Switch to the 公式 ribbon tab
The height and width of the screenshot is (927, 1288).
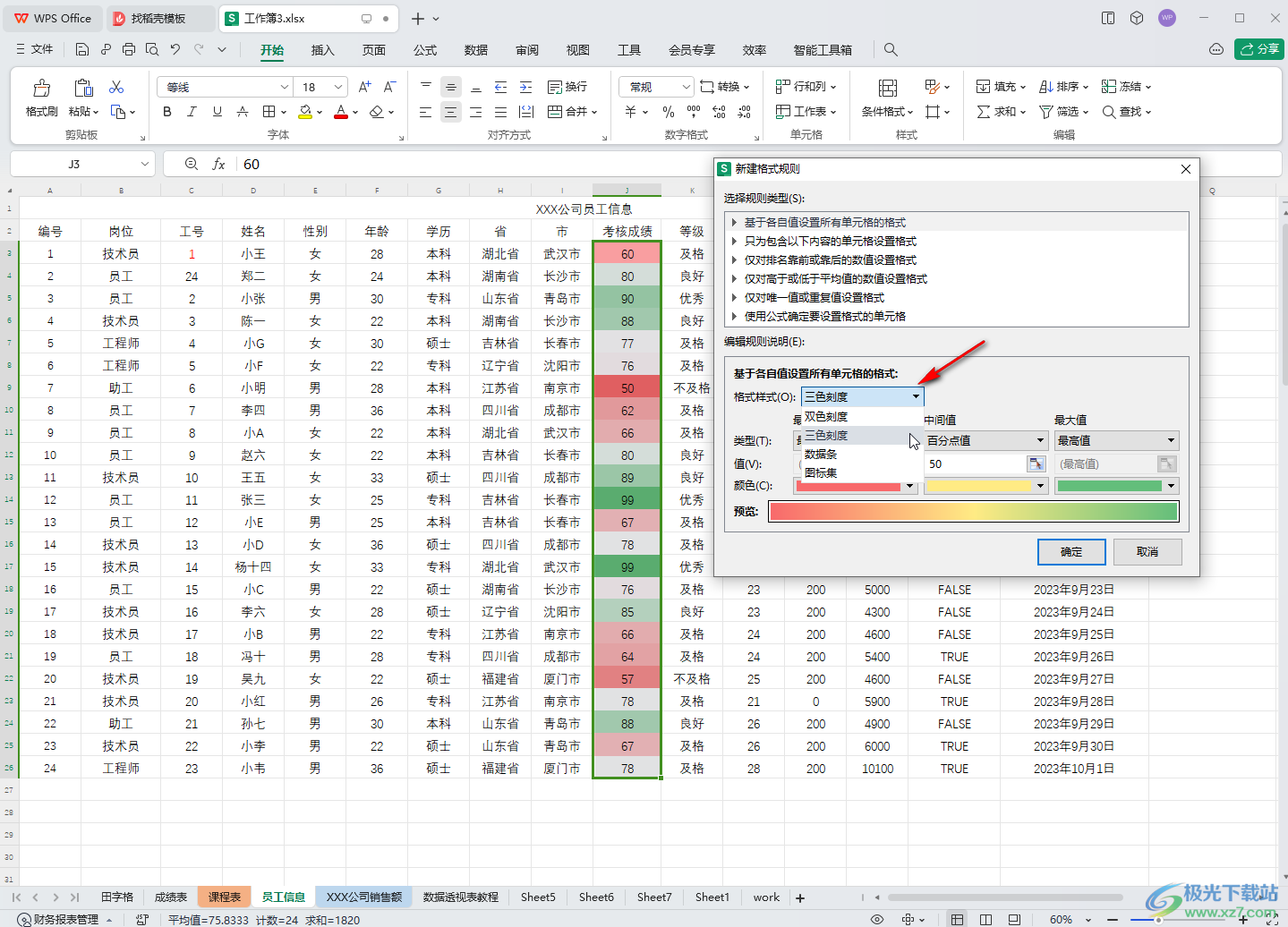tap(425, 50)
